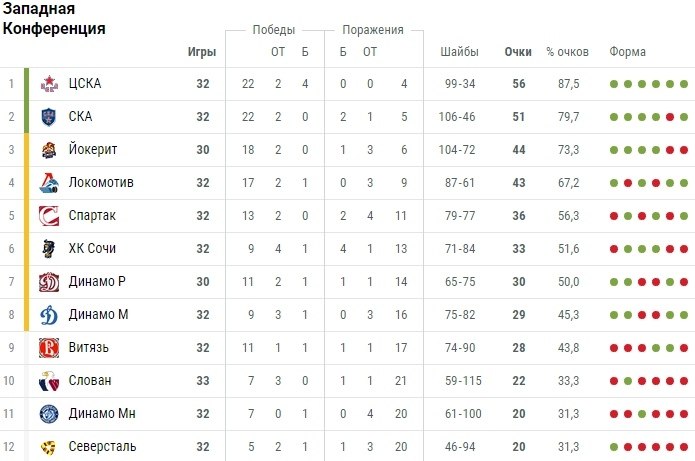Click the first red form dot for Спартак

coord(614,216)
